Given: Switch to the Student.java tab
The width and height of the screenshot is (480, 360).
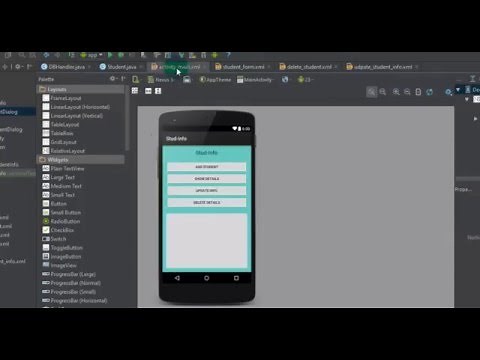Looking at the screenshot, I should (x=118, y=67).
